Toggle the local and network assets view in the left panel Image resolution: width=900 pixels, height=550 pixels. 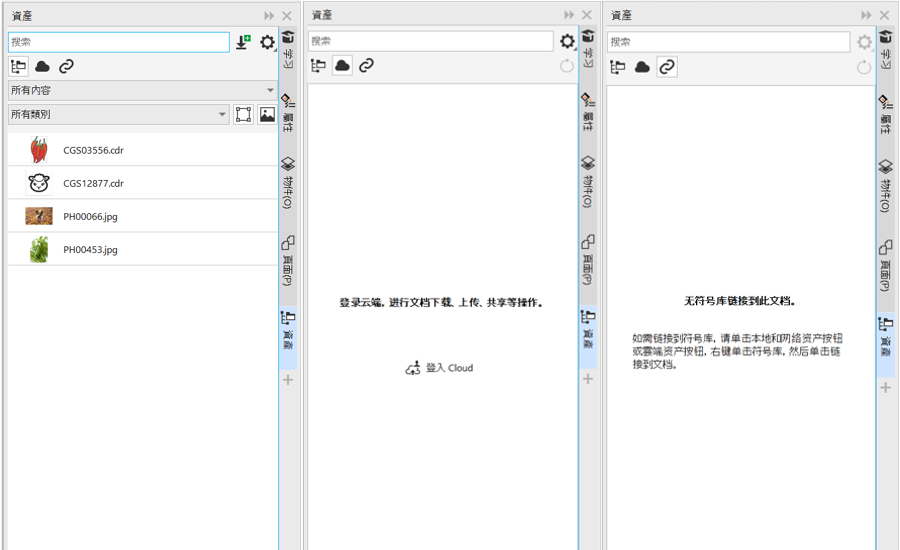pos(18,67)
